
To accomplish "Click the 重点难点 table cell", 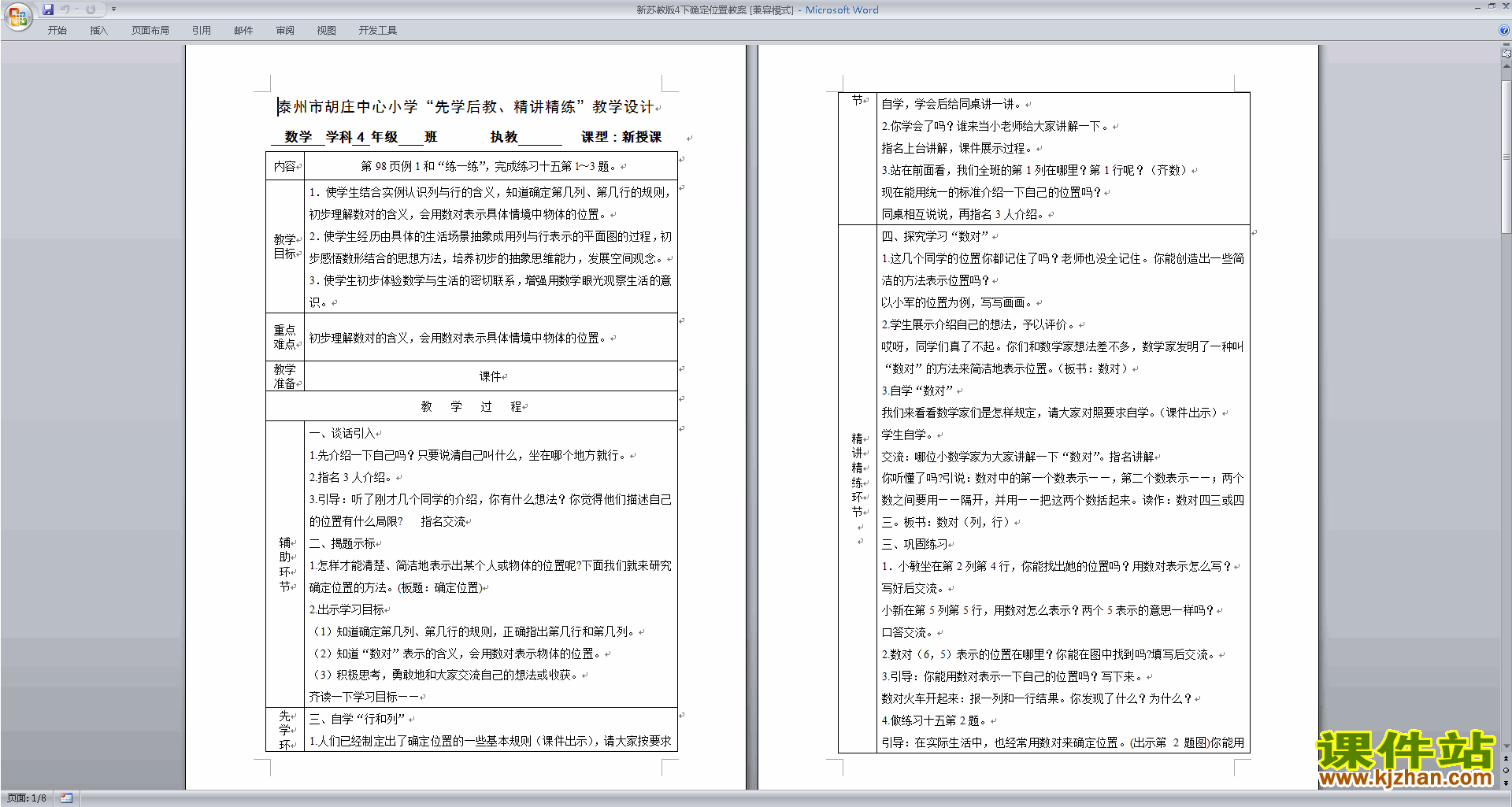I will 285,337.
